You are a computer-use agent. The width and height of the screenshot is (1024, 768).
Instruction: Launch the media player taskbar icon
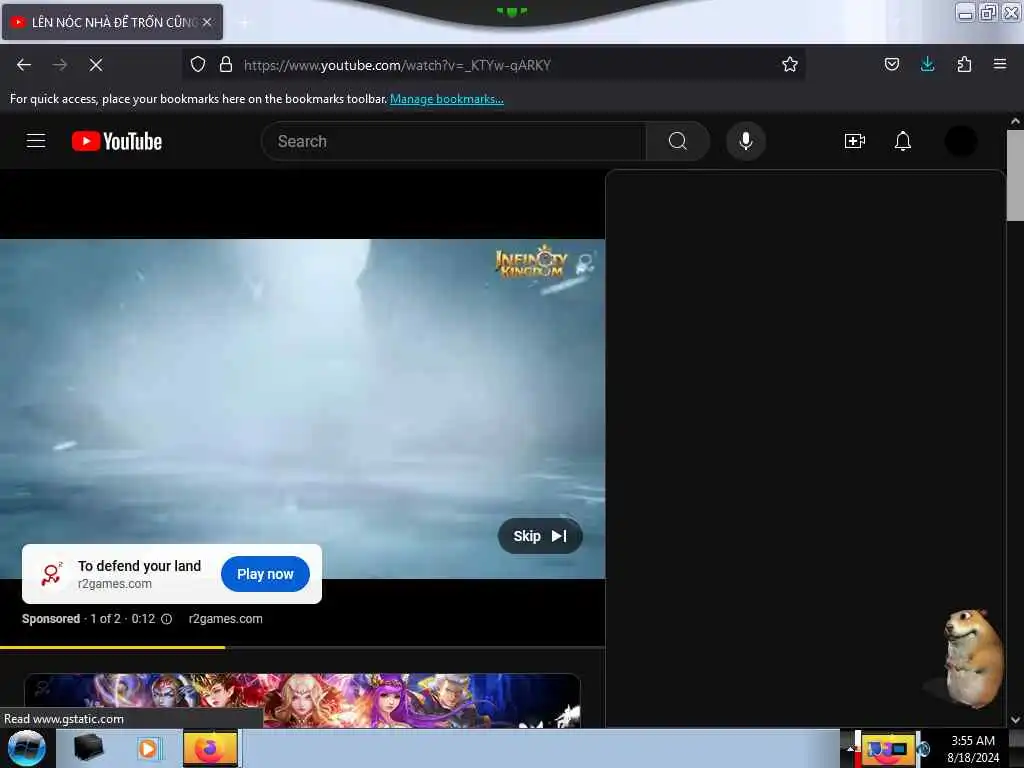tap(148, 748)
